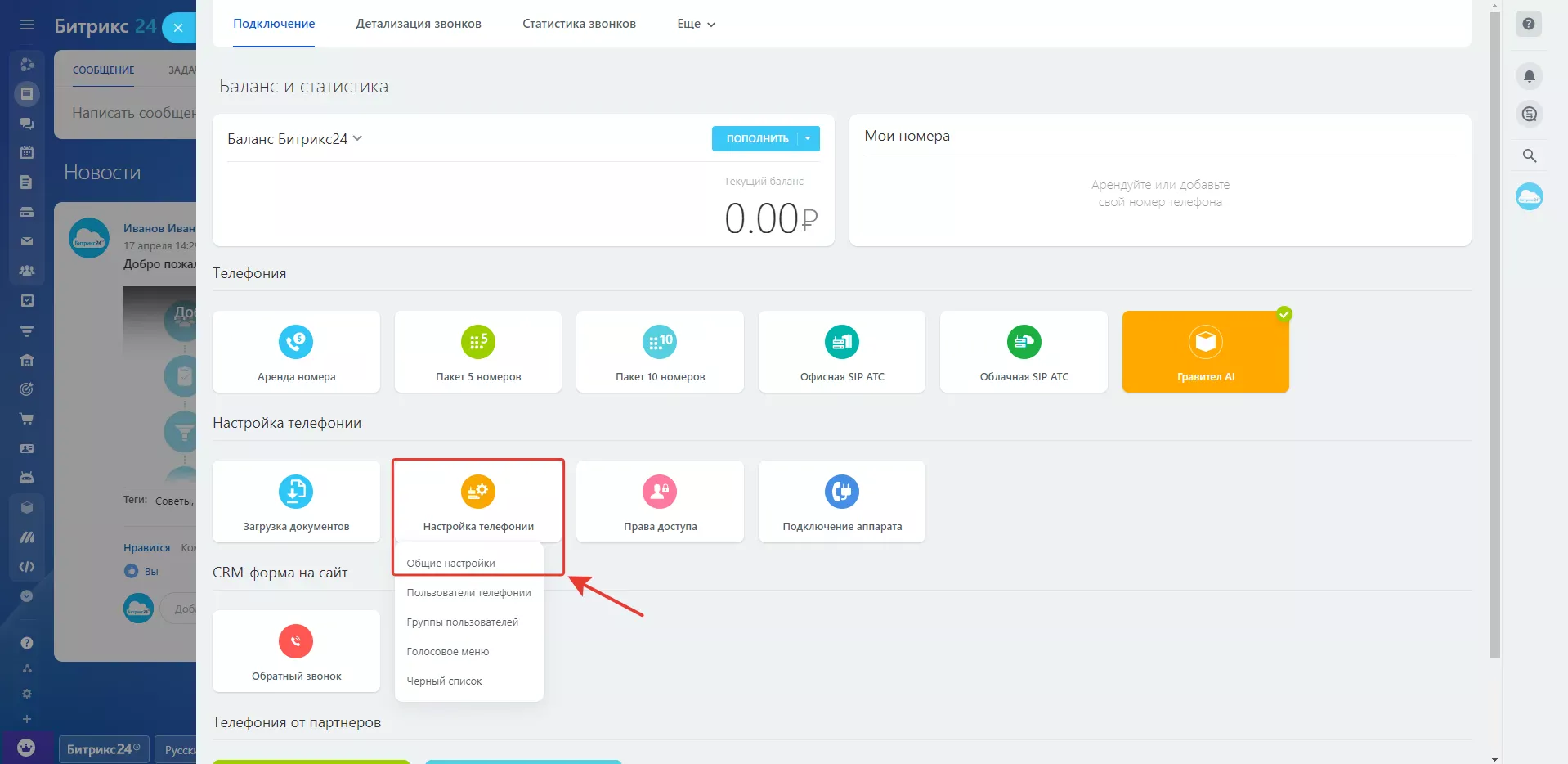
Task: Open the Еще tab dropdown
Action: [696, 24]
